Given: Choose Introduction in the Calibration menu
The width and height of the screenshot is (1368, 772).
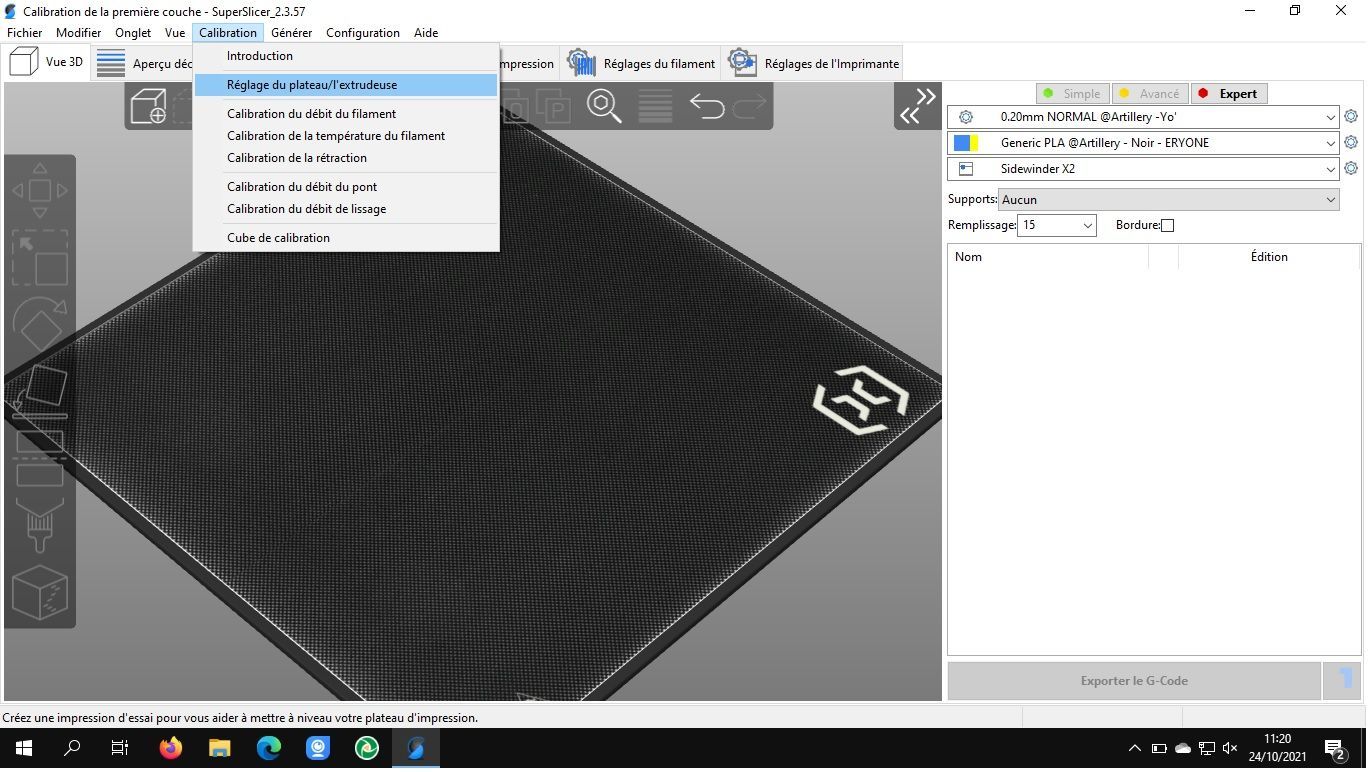Looking at the screenshot, I should tap(345, 56).
